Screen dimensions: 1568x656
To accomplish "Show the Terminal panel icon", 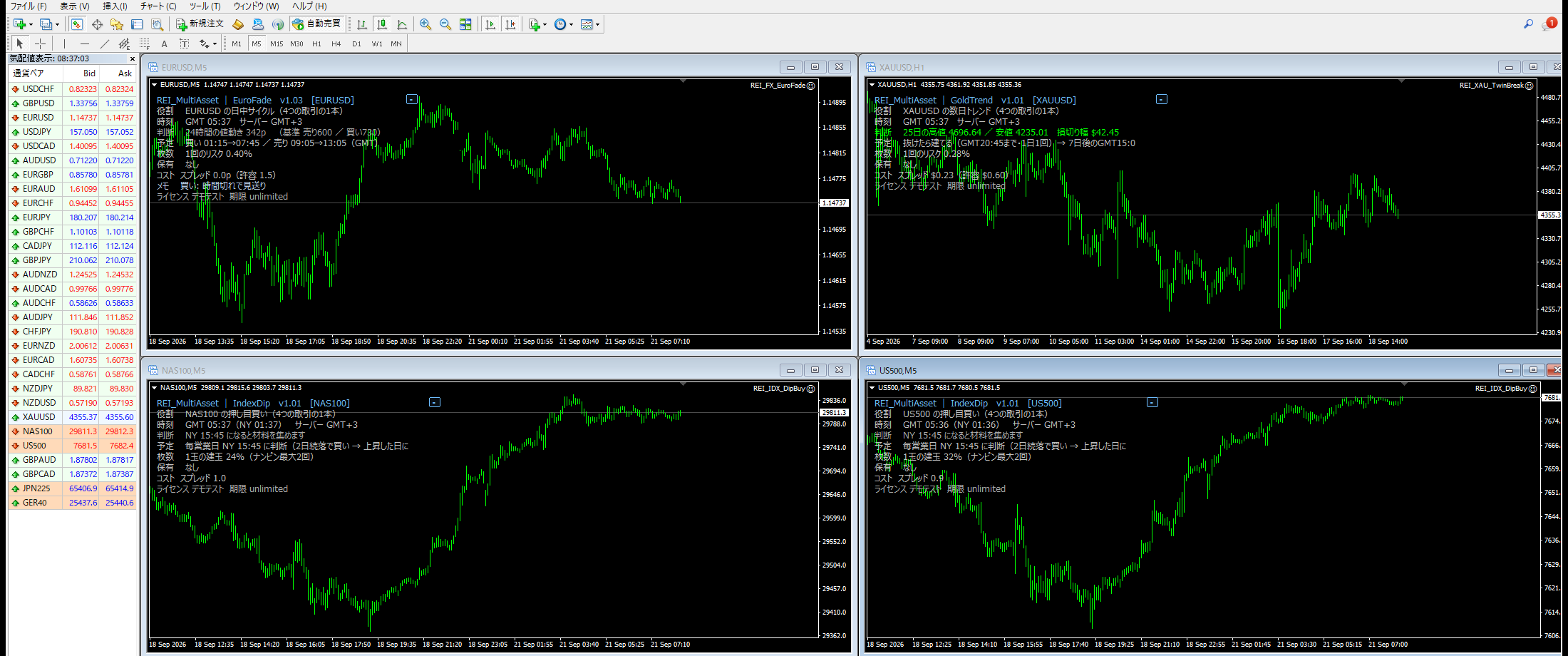I will pyautogui.click(x=137, y=24).
